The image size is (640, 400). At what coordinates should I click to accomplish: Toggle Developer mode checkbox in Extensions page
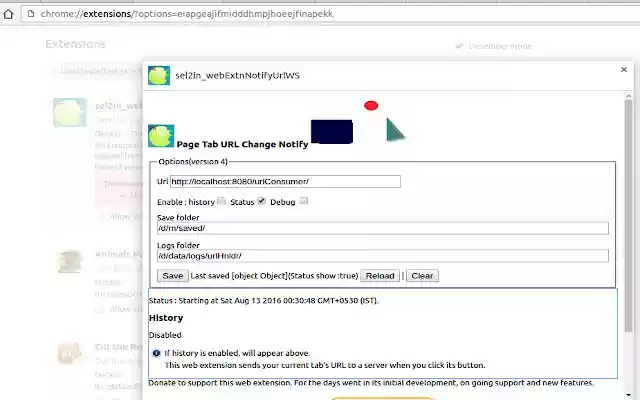point(459,46)
